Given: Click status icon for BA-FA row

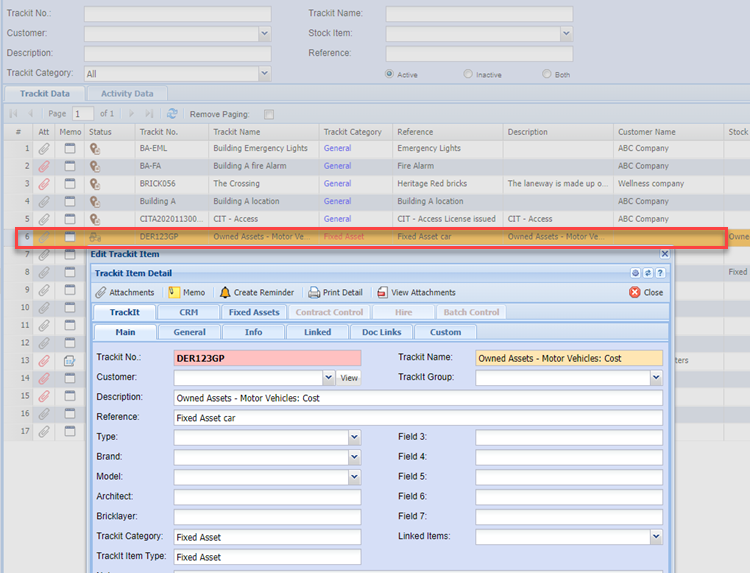Looking at the screenshot, I should (96, 166).
